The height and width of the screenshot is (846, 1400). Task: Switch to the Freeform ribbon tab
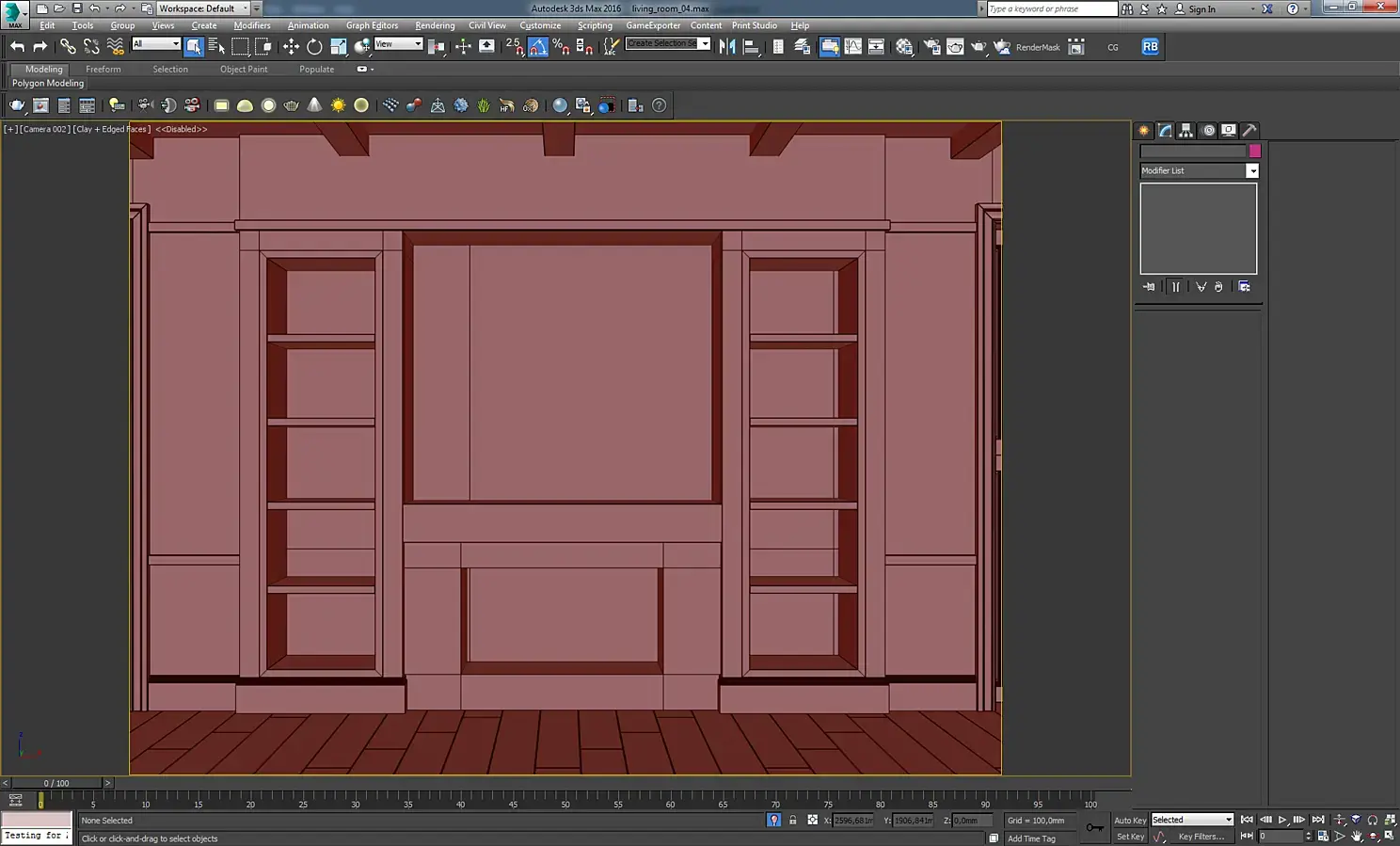(103, 69)
